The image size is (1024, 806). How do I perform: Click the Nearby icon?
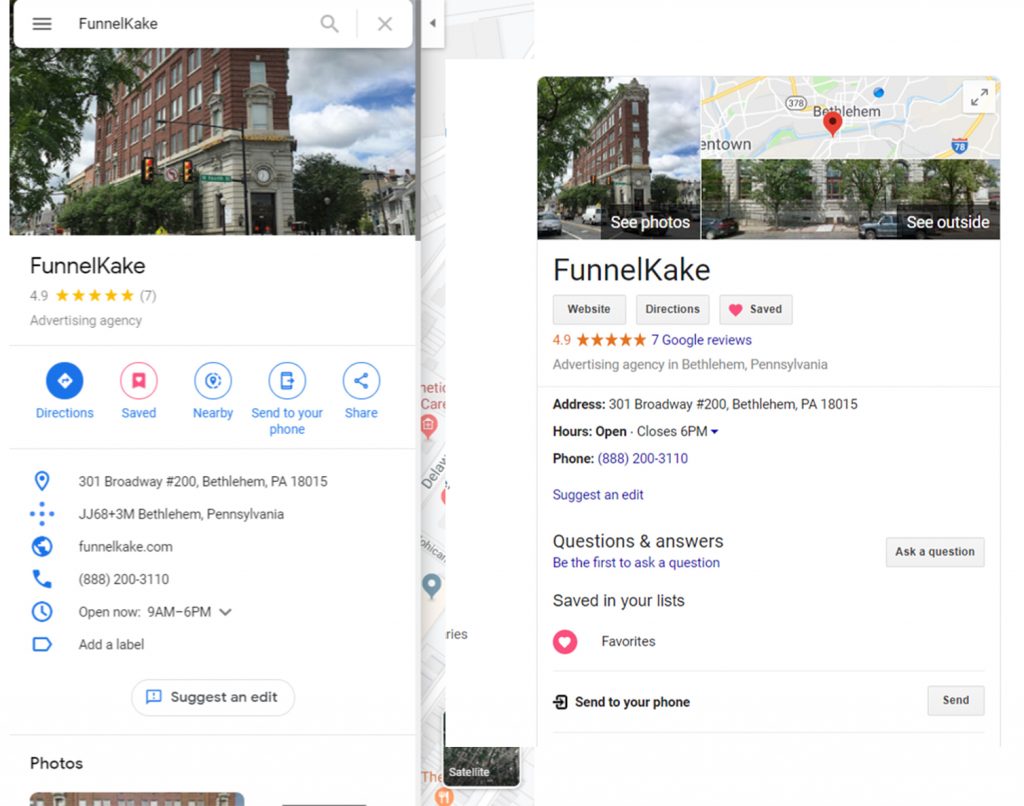click(213, 380)
